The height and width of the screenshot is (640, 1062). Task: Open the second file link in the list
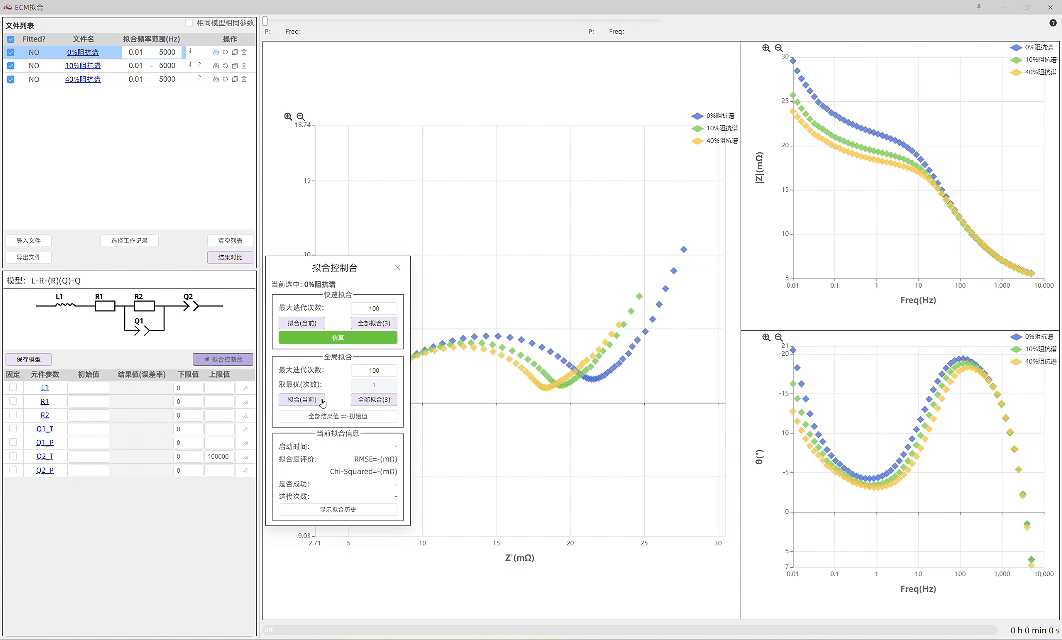tap(83, 66)
